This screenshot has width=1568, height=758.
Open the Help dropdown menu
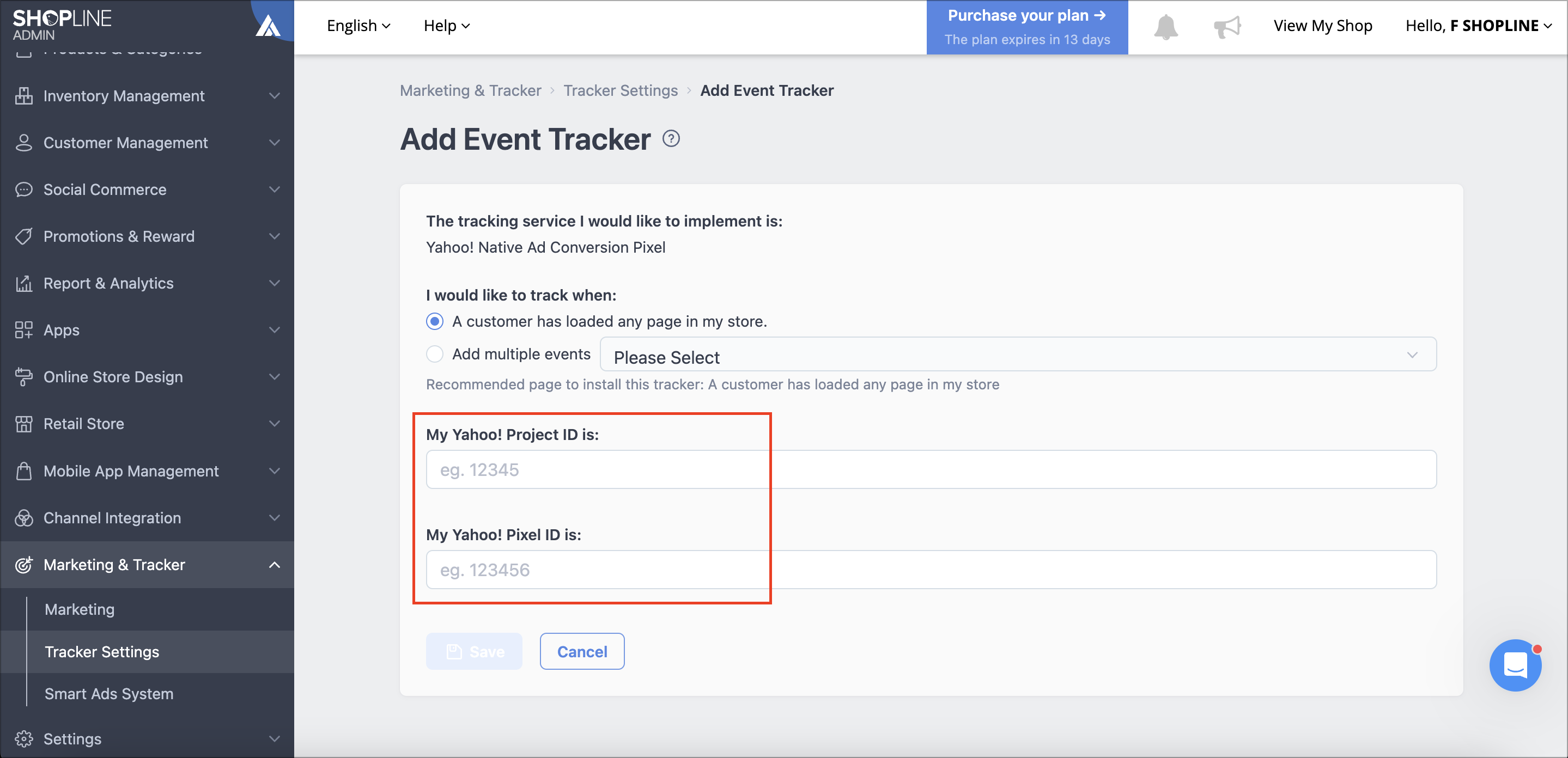(x=447, y=26)
